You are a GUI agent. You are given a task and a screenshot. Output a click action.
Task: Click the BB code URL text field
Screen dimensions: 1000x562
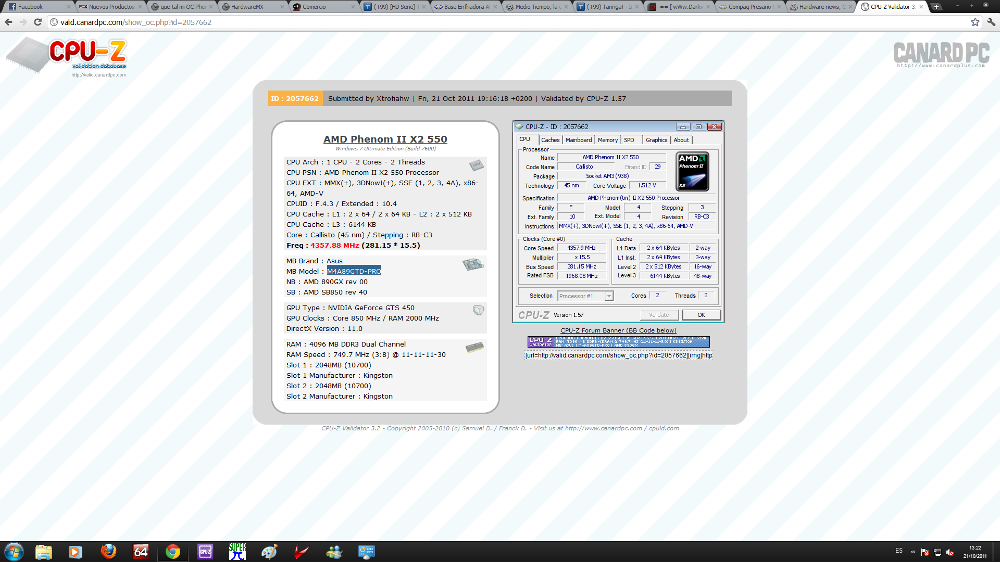click(618, 355)
